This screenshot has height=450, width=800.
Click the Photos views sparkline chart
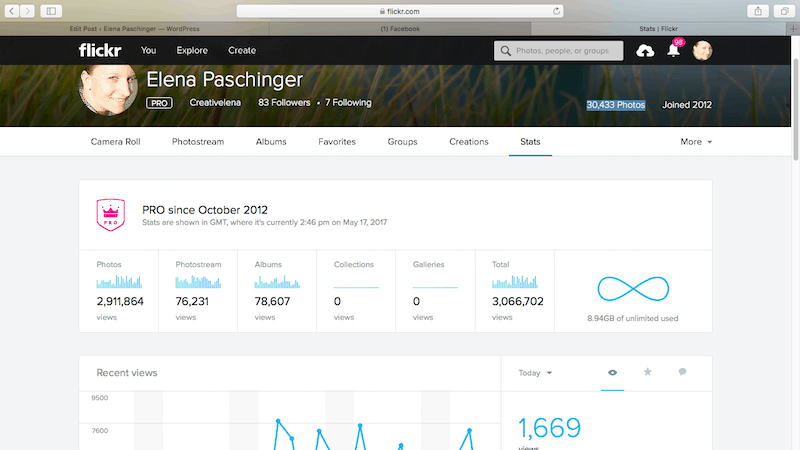tap(119, 282)
